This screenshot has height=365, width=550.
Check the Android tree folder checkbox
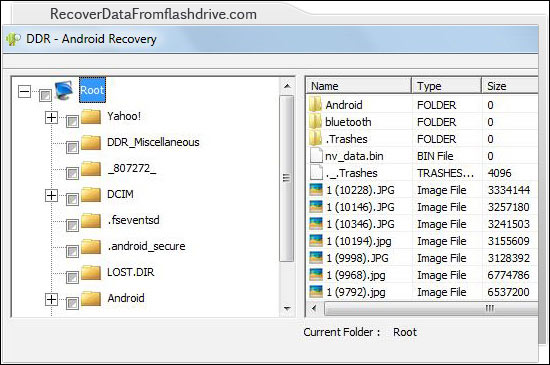click(72, 303)
